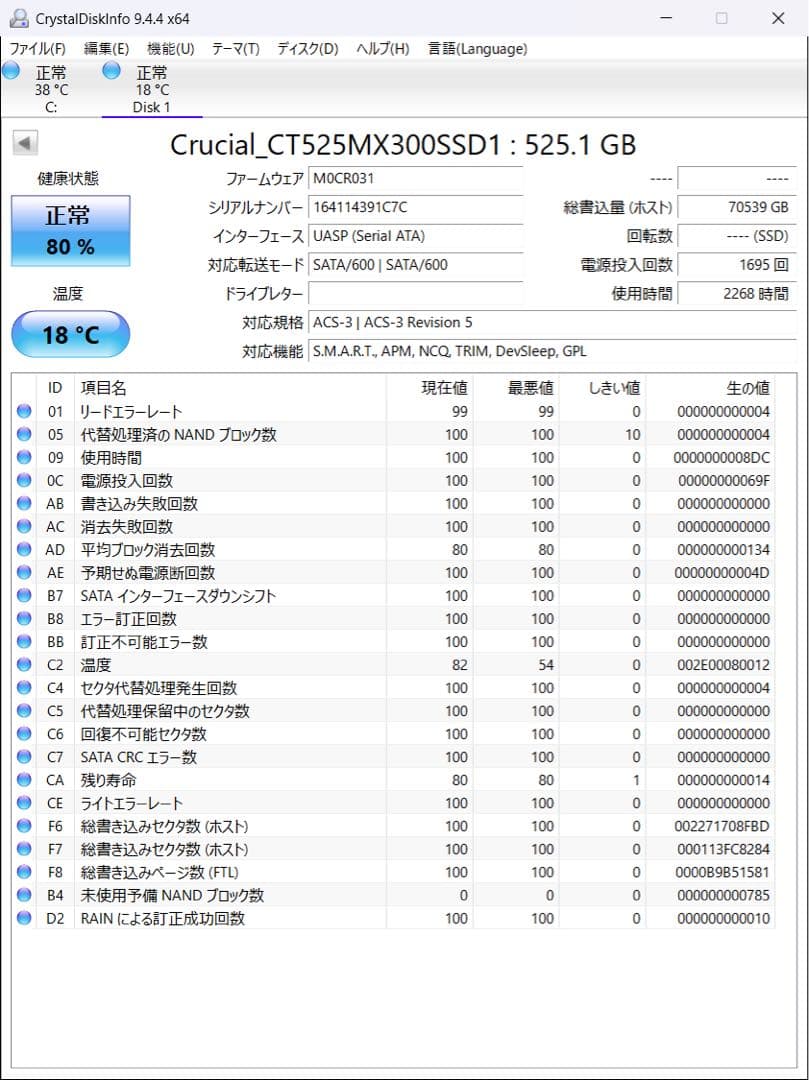The image size is (809, 1080).
Task: Click the 18 °C temperature button
Action: click(70, 334)
